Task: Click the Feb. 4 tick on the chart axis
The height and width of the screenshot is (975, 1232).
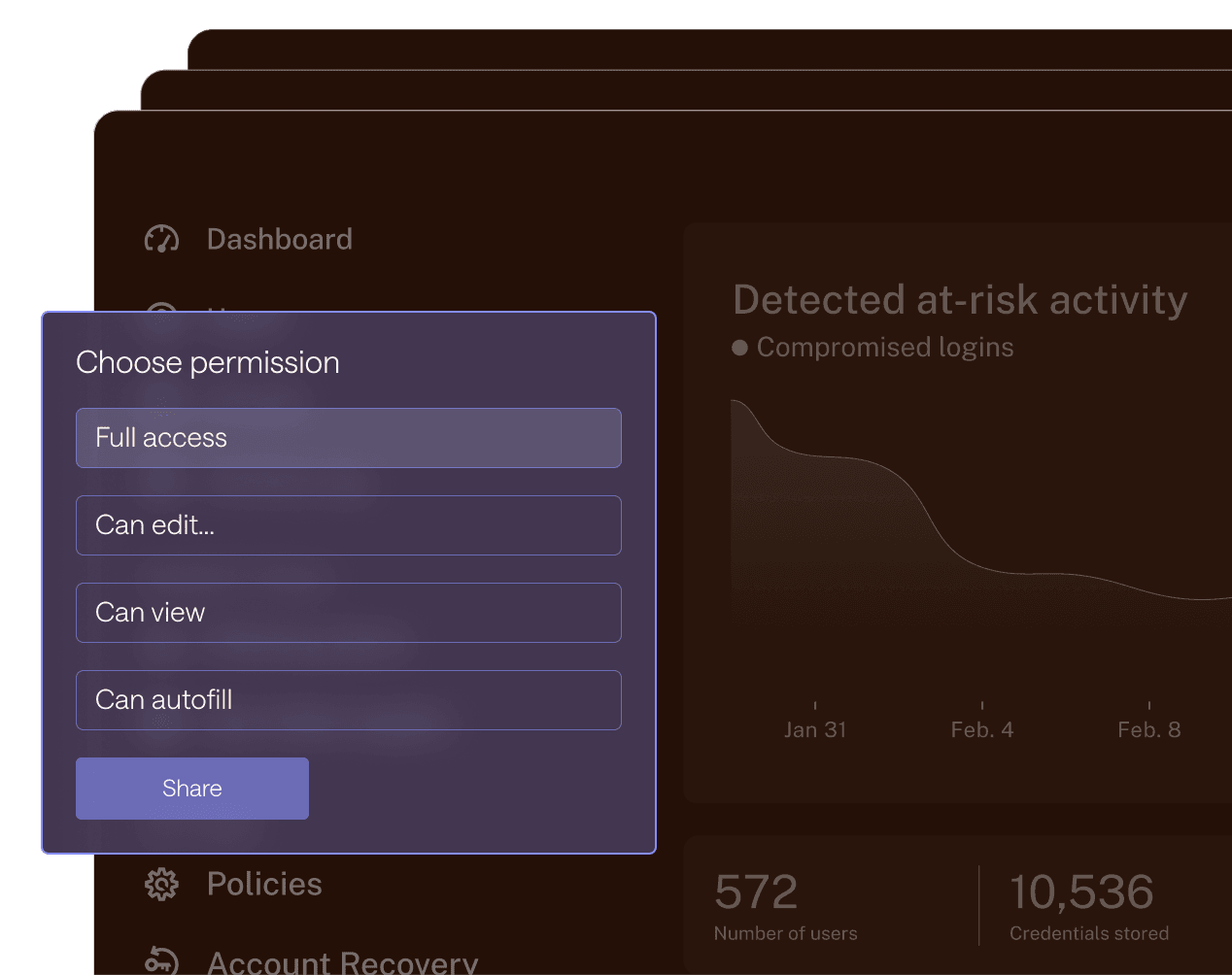Action: [982, 706]
